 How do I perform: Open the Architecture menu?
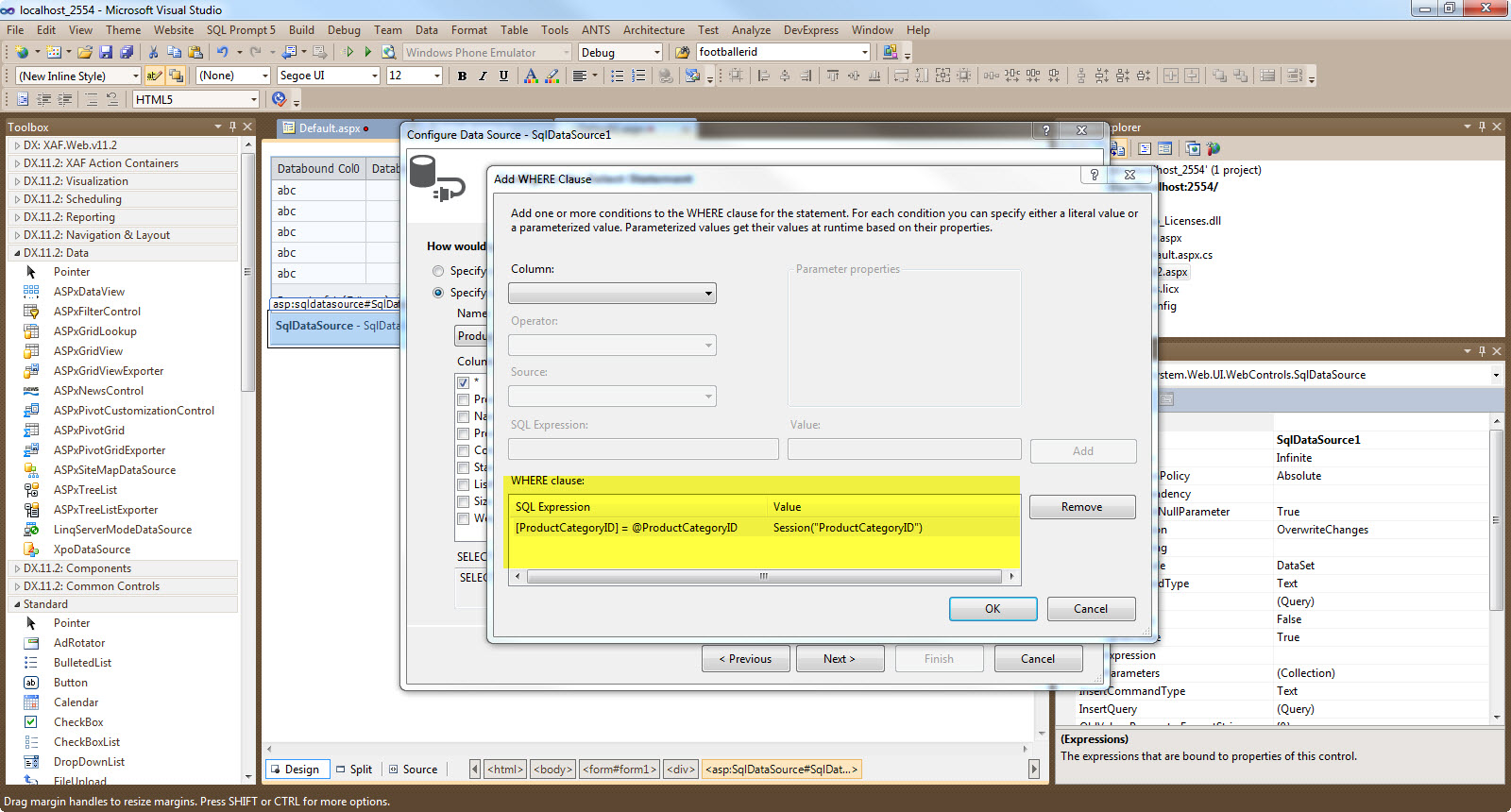click(654, 30)
